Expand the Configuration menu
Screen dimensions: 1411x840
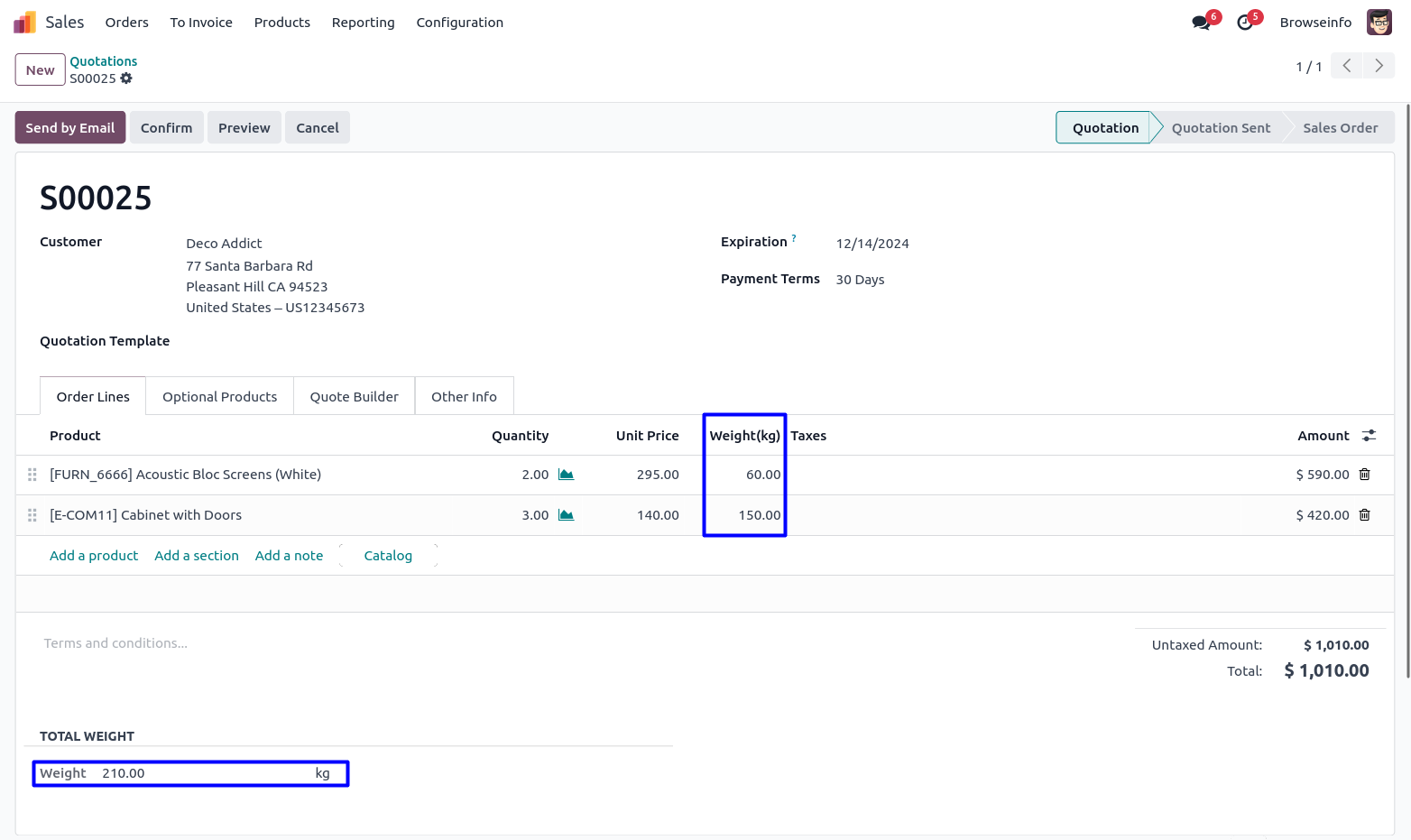(x=459, y=23)
